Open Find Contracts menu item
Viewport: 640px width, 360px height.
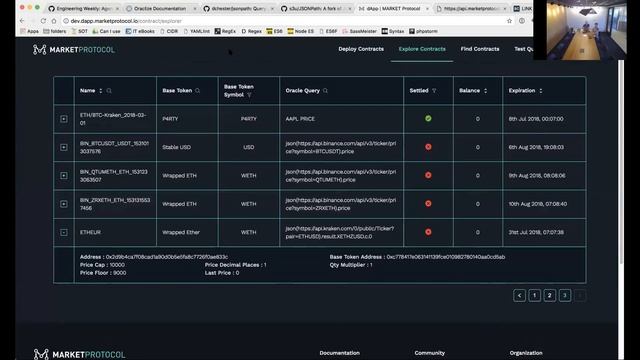[x=480, y=49]
